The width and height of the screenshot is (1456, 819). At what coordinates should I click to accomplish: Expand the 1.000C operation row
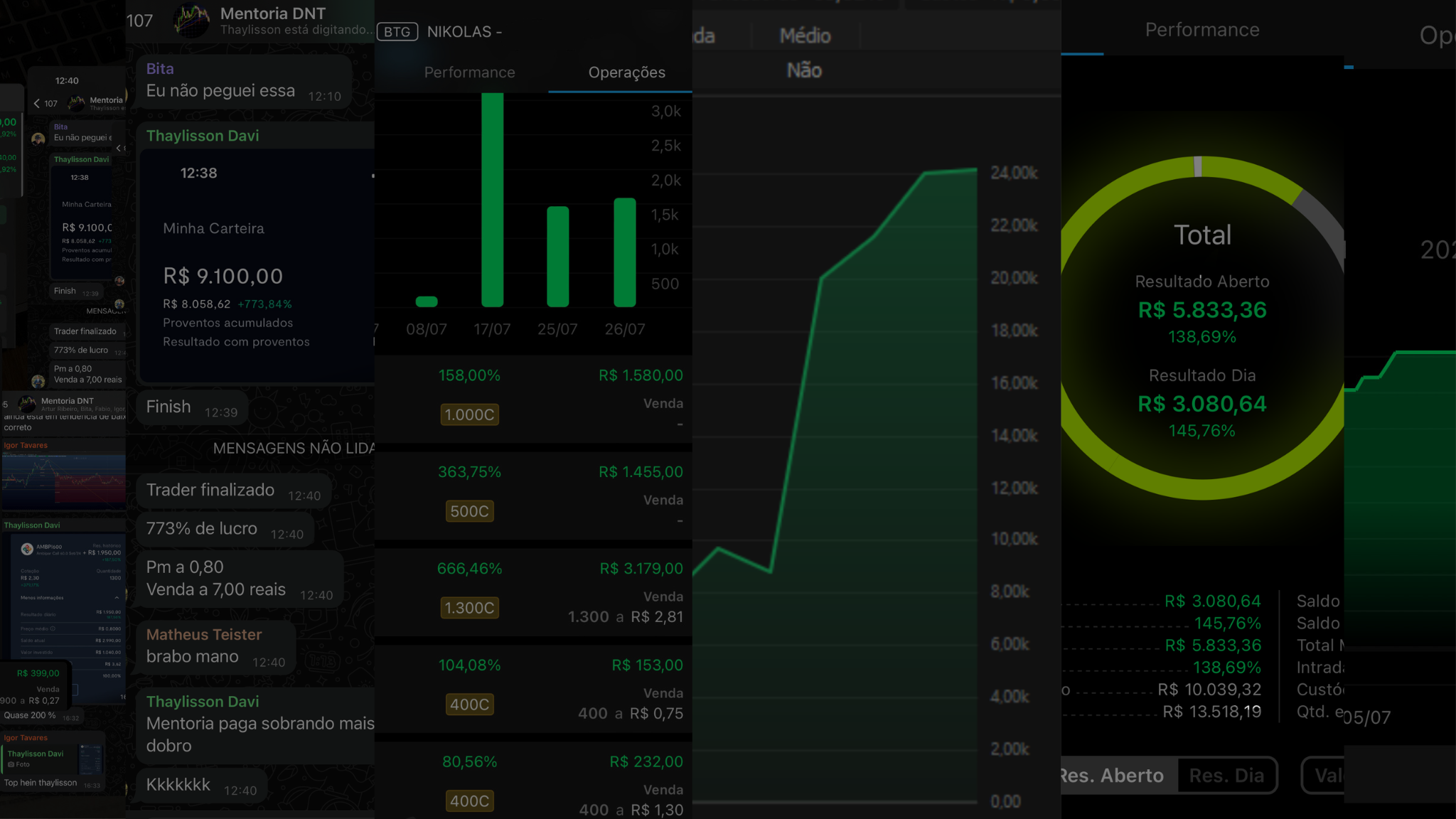(x=469, y=414)
